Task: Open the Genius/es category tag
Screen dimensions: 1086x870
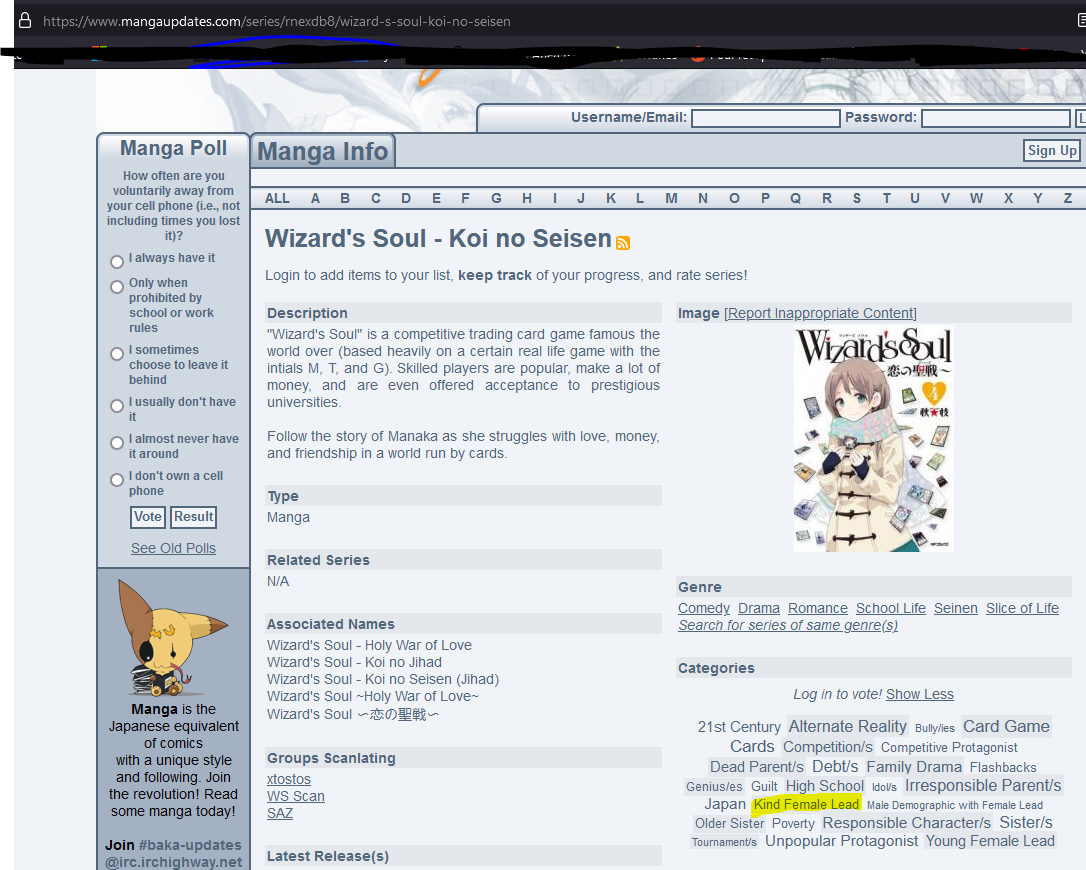Action: 714,787
